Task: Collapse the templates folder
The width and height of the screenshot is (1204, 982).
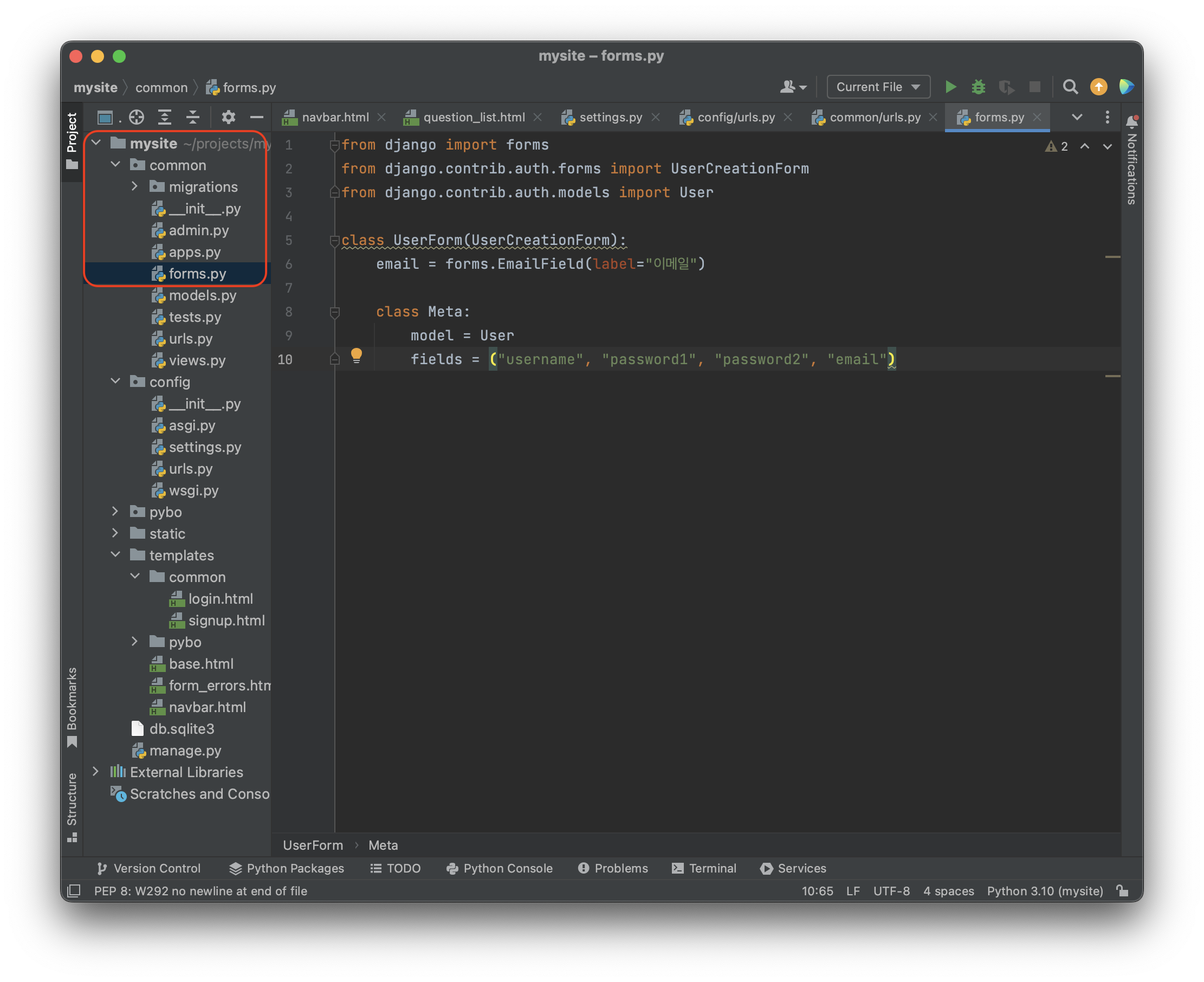Action: [115, 555]
